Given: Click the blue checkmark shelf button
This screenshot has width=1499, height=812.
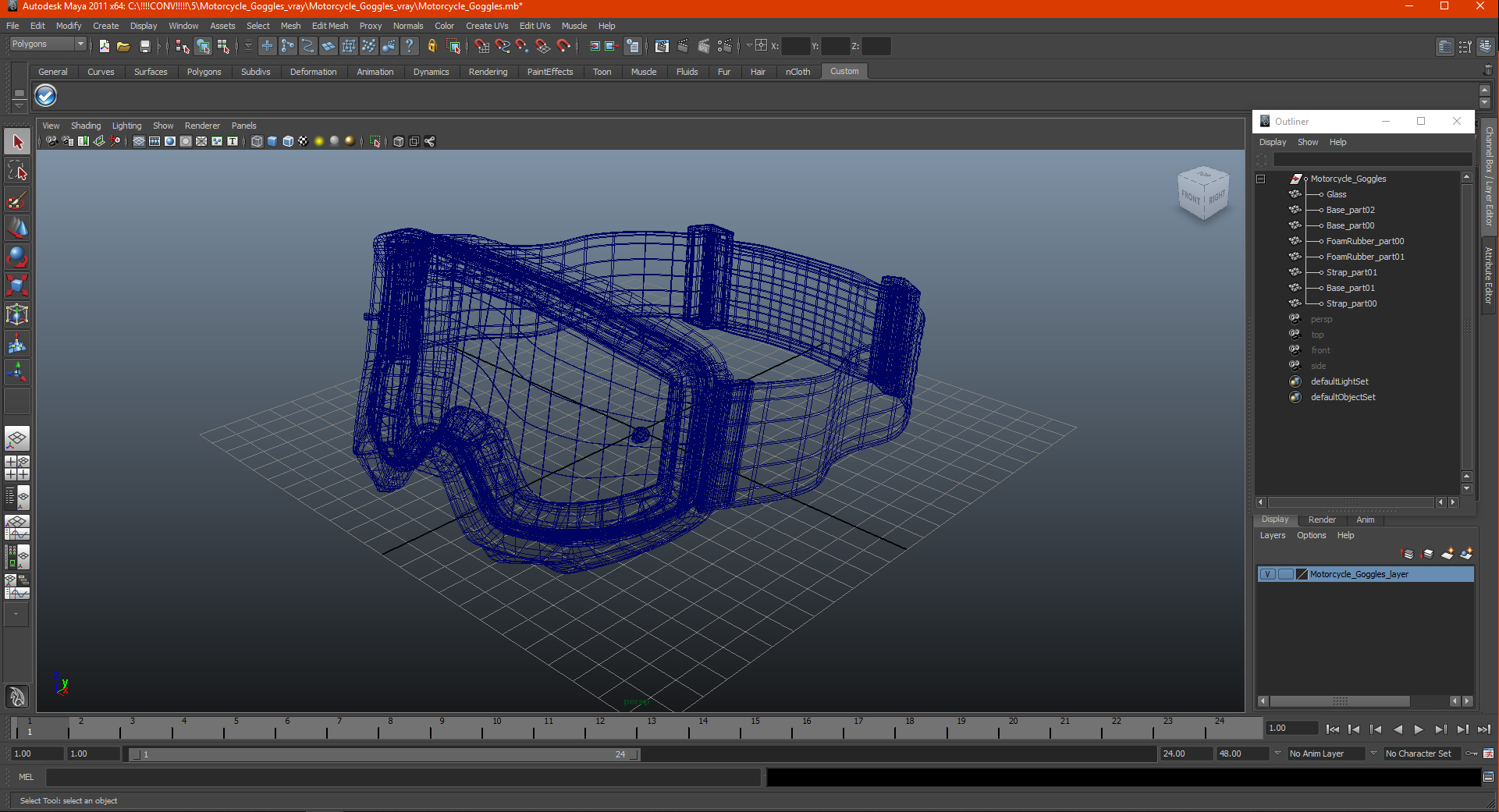Looking at the screenshot, I should 46,96.
